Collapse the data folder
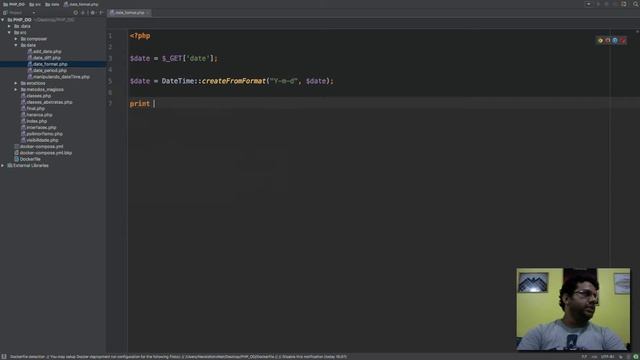This screenshot has width=640, height=360. click(x=16, y=45)
